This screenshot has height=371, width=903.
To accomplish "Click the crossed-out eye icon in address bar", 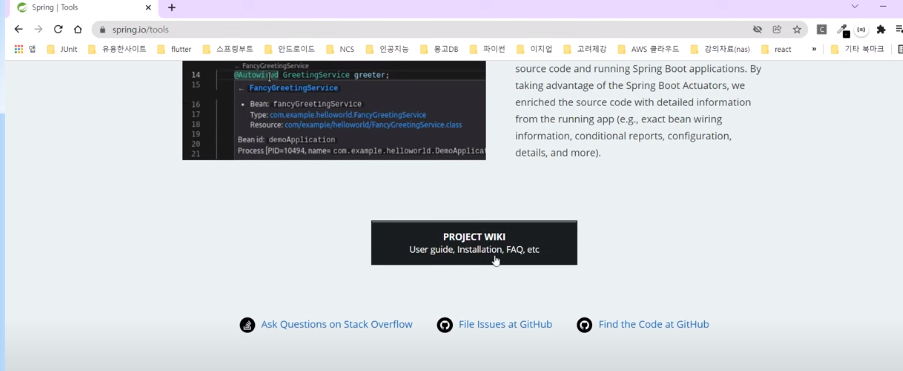I will (x=758, y=29).
